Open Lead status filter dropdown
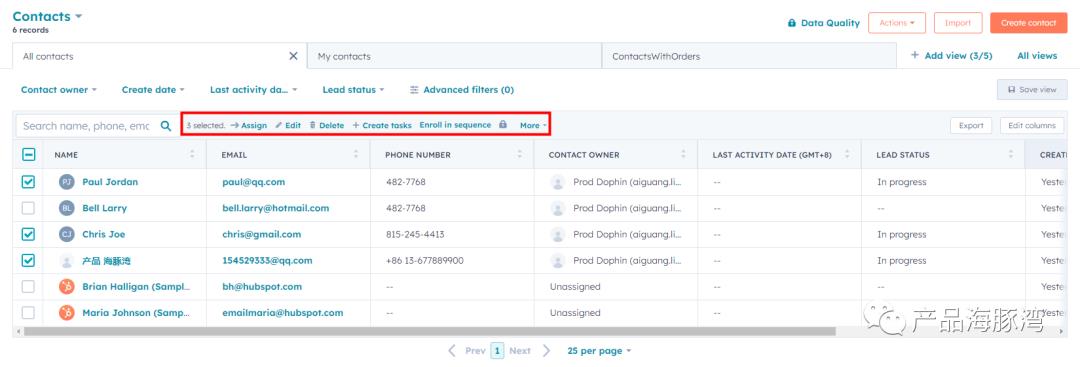Viewport: 1080px width, 367px height. [353, 90]
